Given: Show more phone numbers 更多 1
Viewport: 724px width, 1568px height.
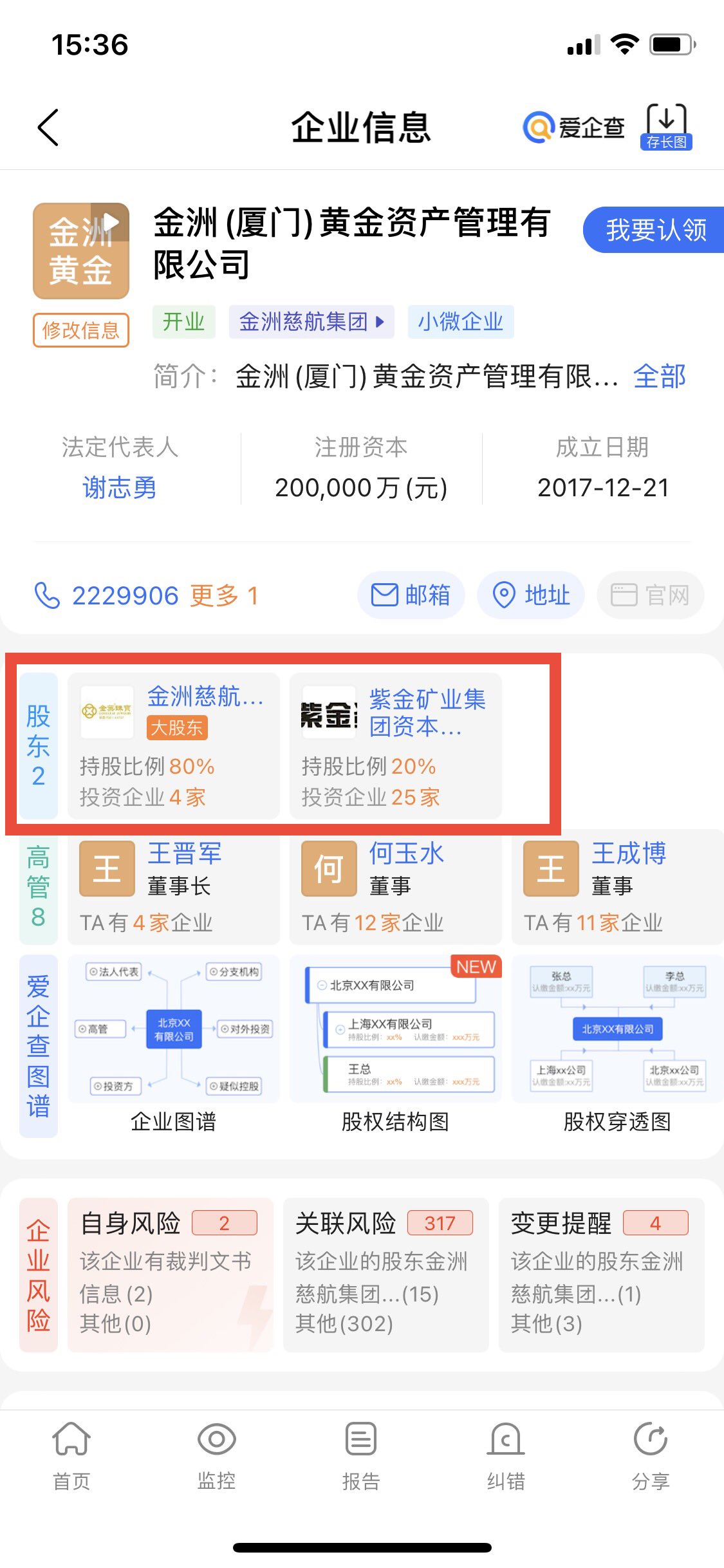Looking at the screenshot, I should [x=225, y=595].
